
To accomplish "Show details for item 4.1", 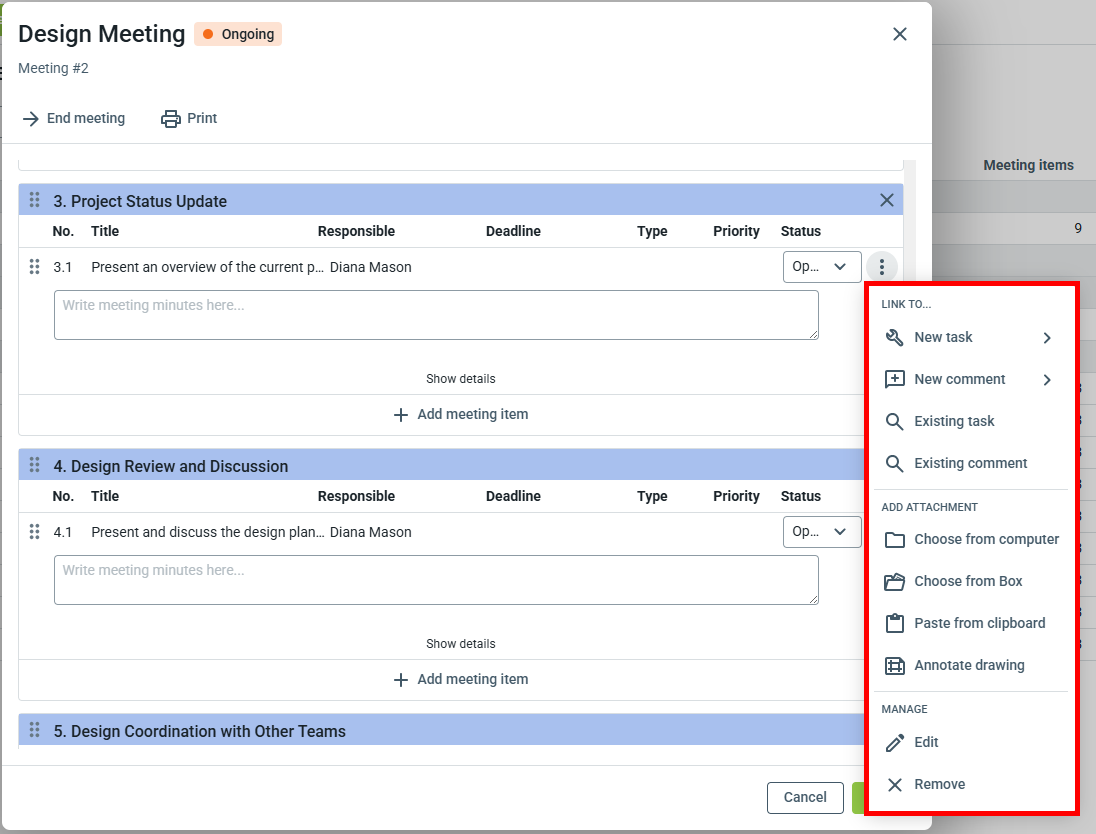I will 460,644.
